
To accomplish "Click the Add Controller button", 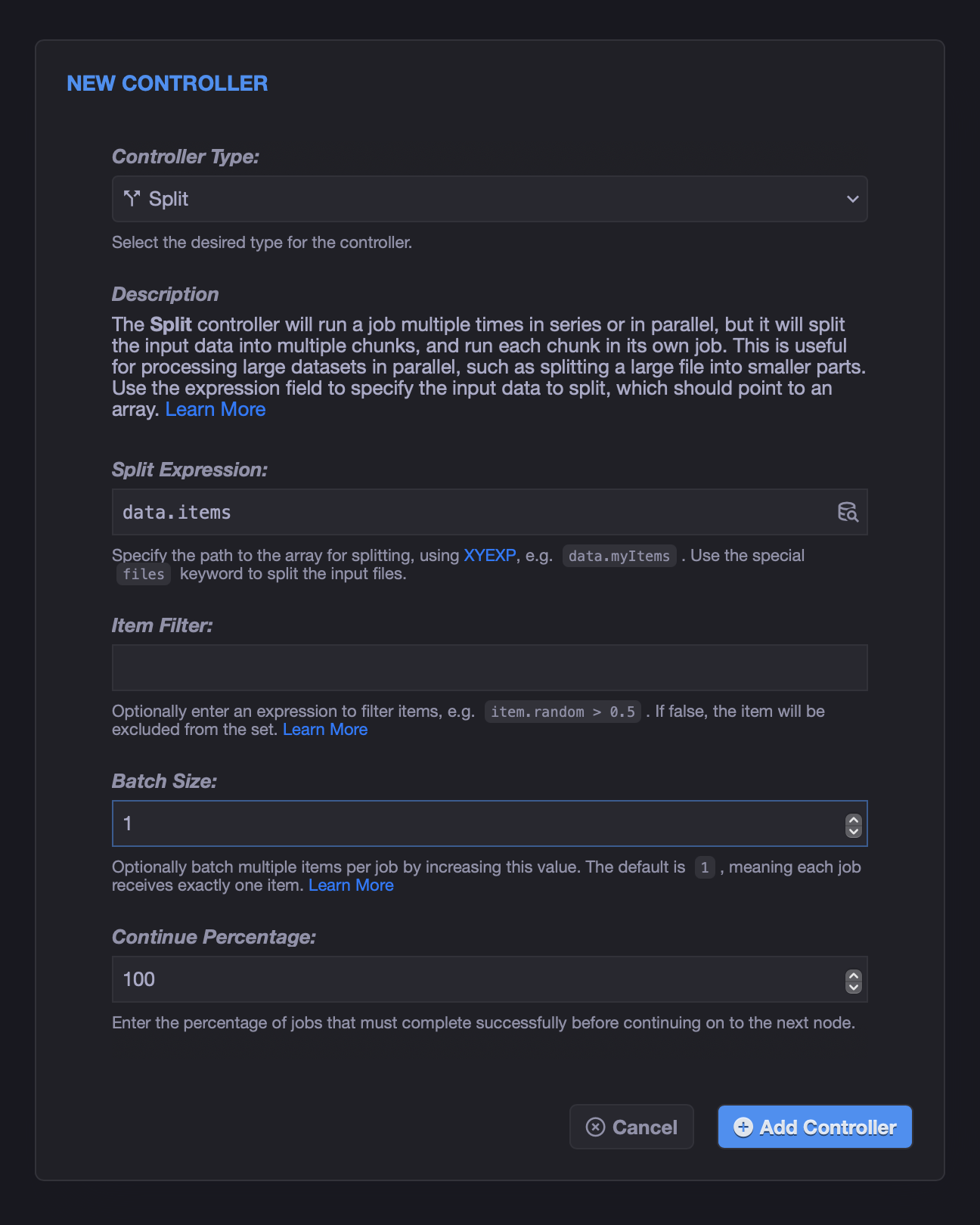I will (x=814, y=1127).
